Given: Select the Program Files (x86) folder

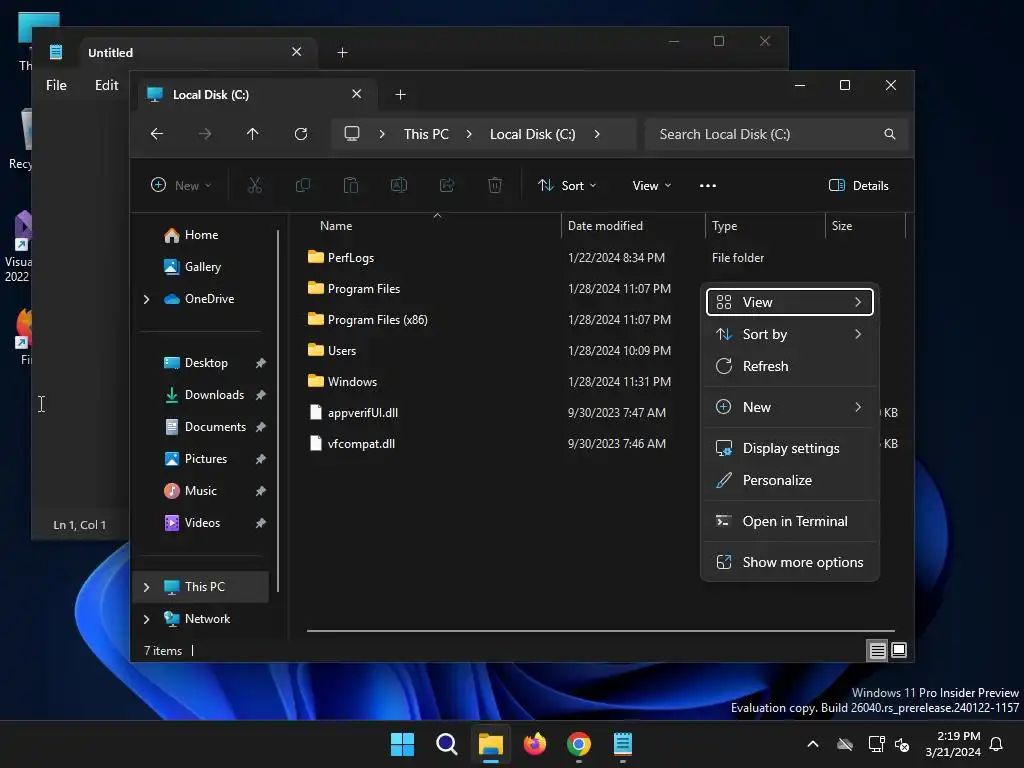Looking at the screenshot, I should pos(377,320).
